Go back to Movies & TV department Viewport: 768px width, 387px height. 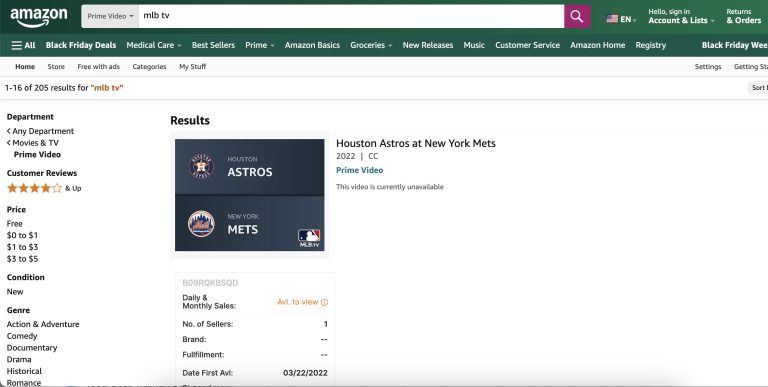33,143
